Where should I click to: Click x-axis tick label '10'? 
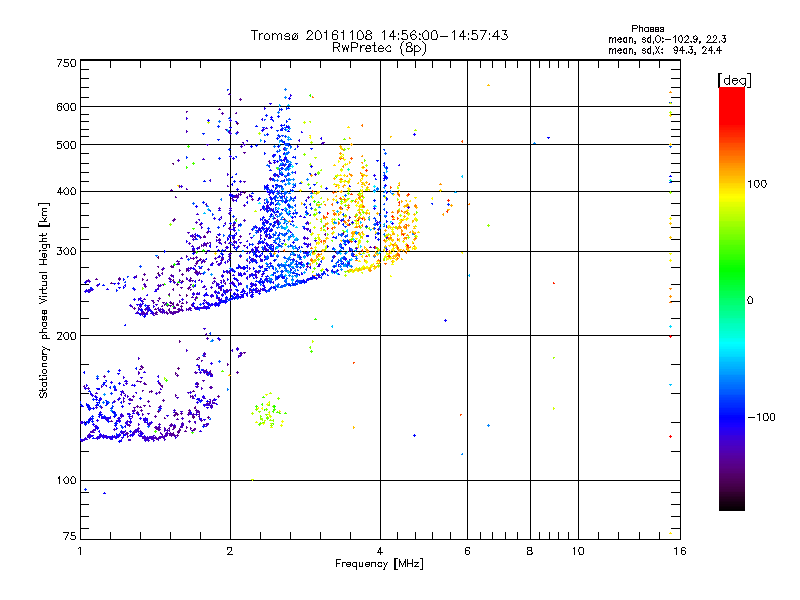[578, 551]
